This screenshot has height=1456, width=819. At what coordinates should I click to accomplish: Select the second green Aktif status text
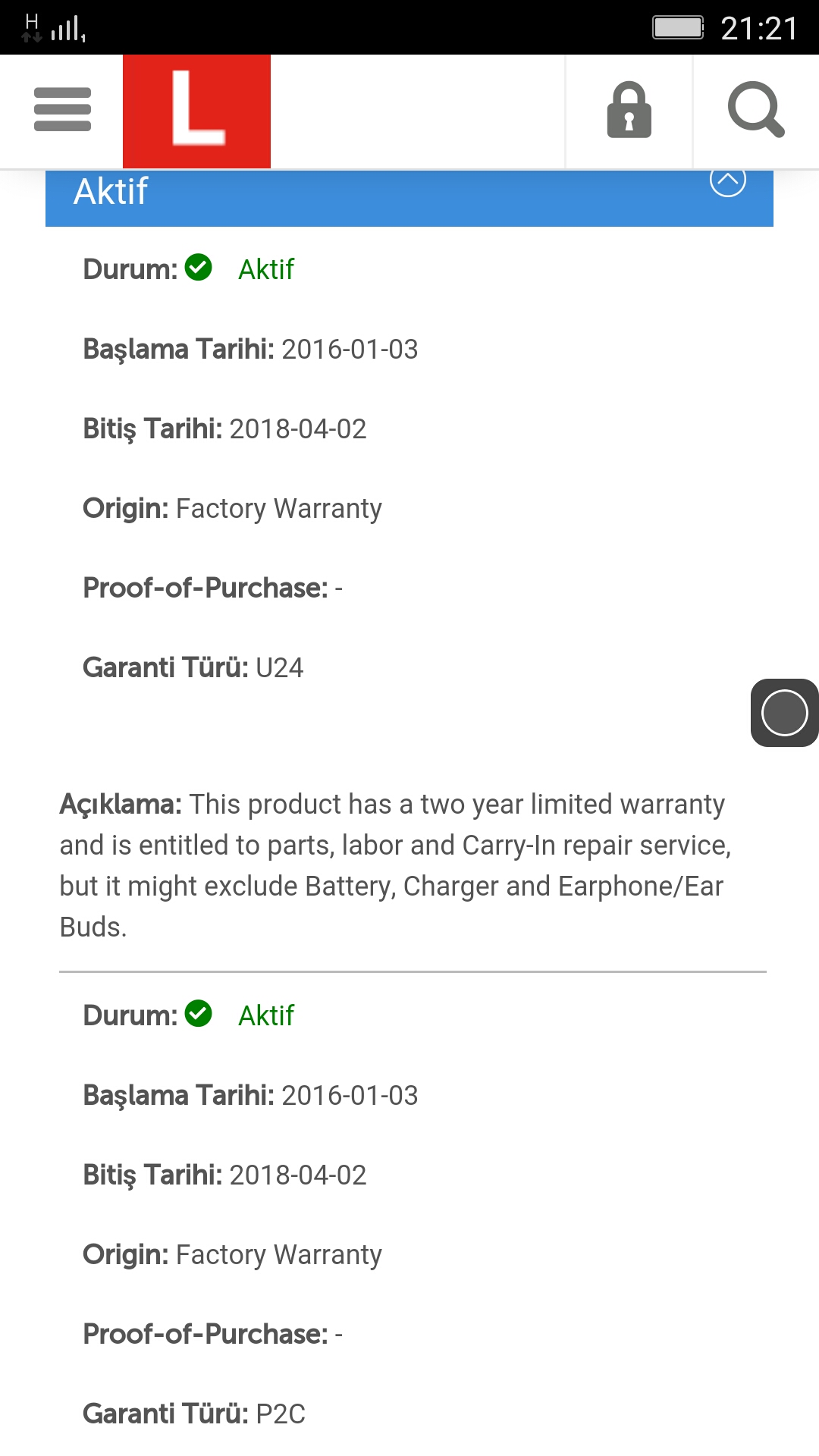[x=266, y=1015]
